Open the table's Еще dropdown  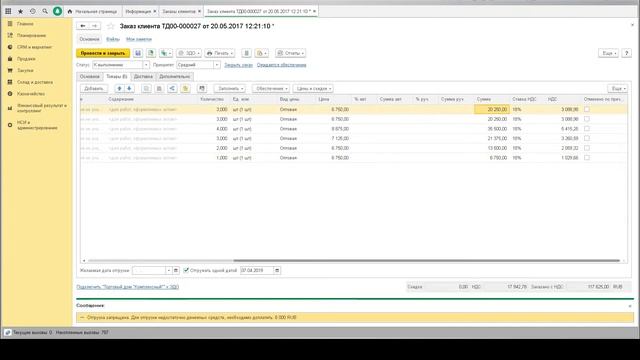[618, 89]
